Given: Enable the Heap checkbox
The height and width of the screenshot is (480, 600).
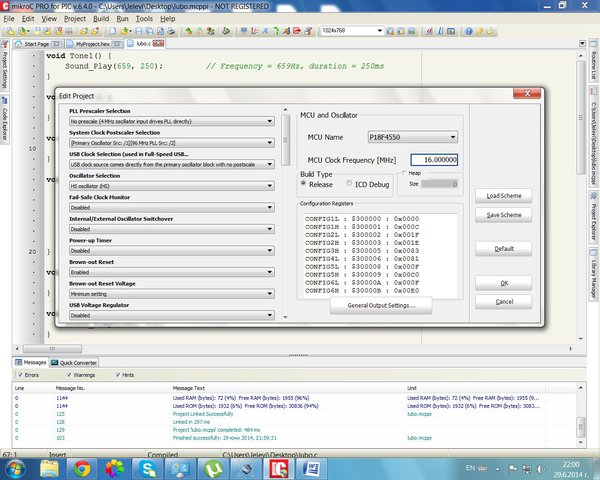Looking at the screenshot, I should click(404, 173).
